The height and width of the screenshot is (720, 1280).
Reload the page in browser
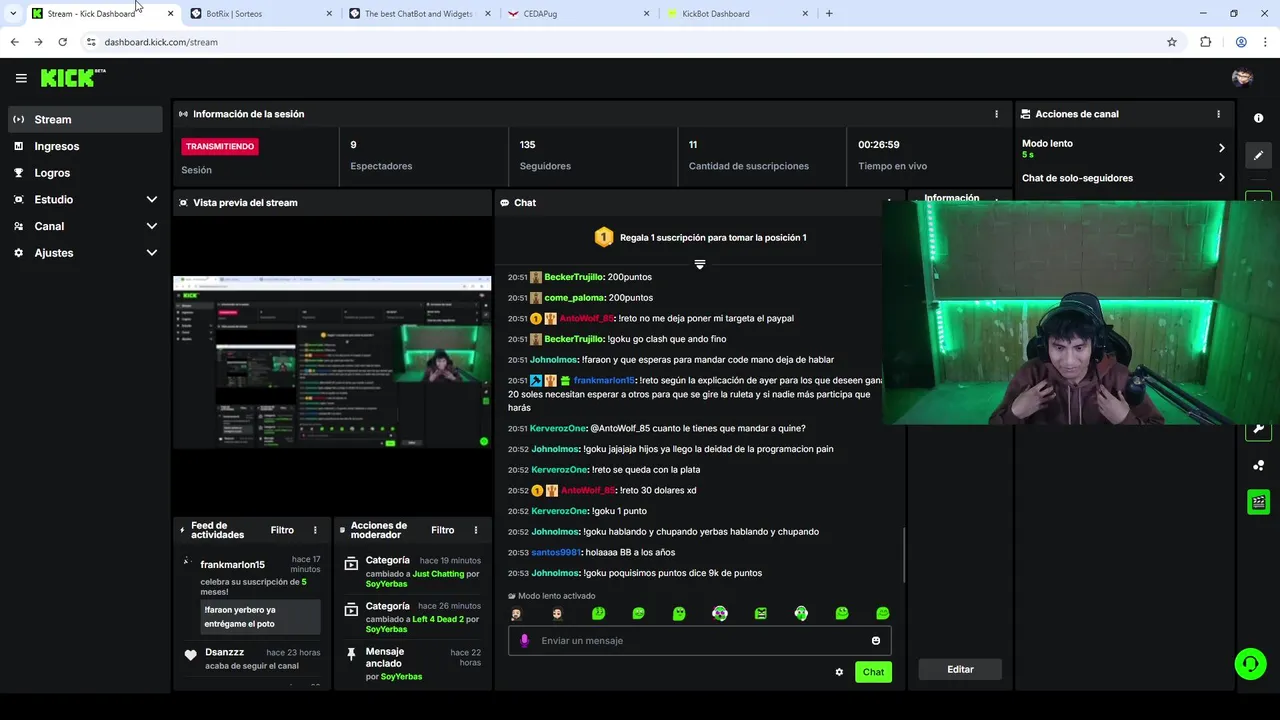[x=62, y=42]
